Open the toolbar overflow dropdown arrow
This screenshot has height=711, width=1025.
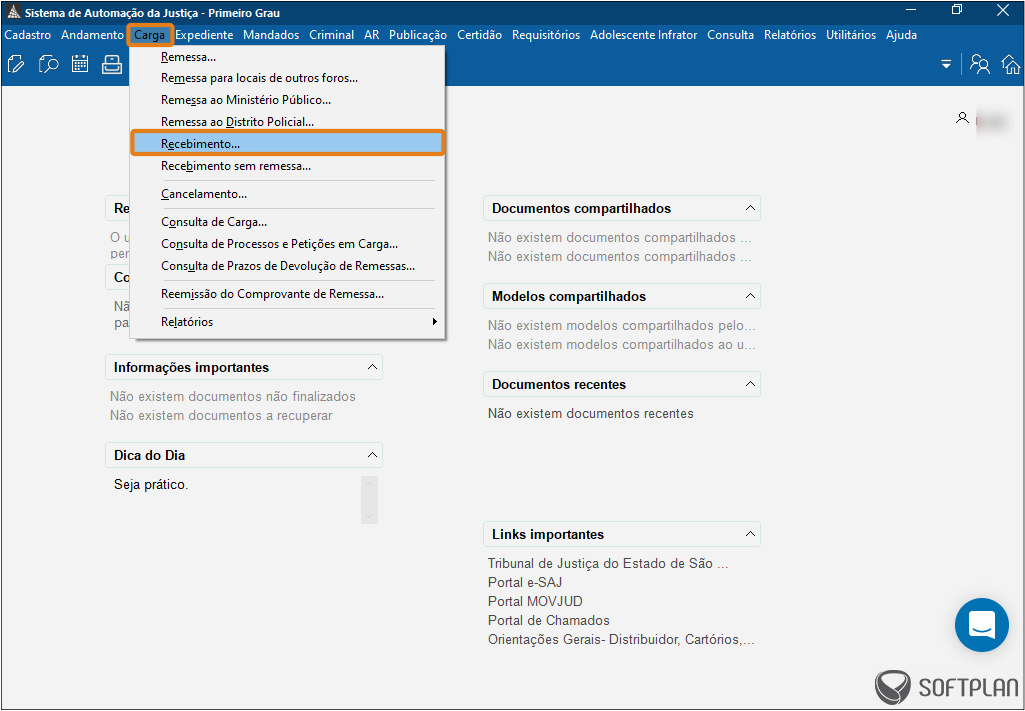click(x=946, y=64)
